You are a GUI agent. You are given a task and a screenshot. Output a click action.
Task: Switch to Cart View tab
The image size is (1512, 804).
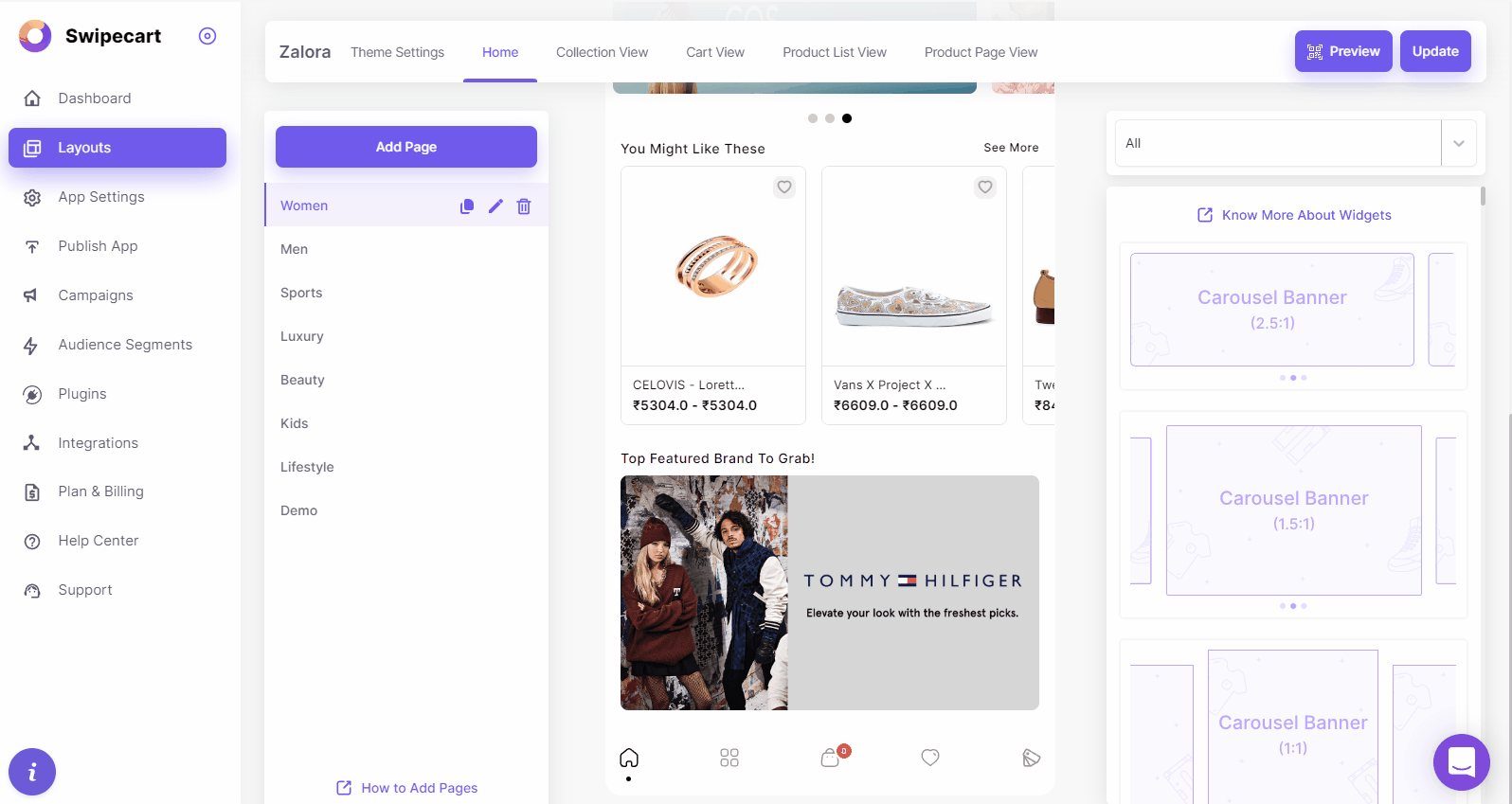click(715, 52)
